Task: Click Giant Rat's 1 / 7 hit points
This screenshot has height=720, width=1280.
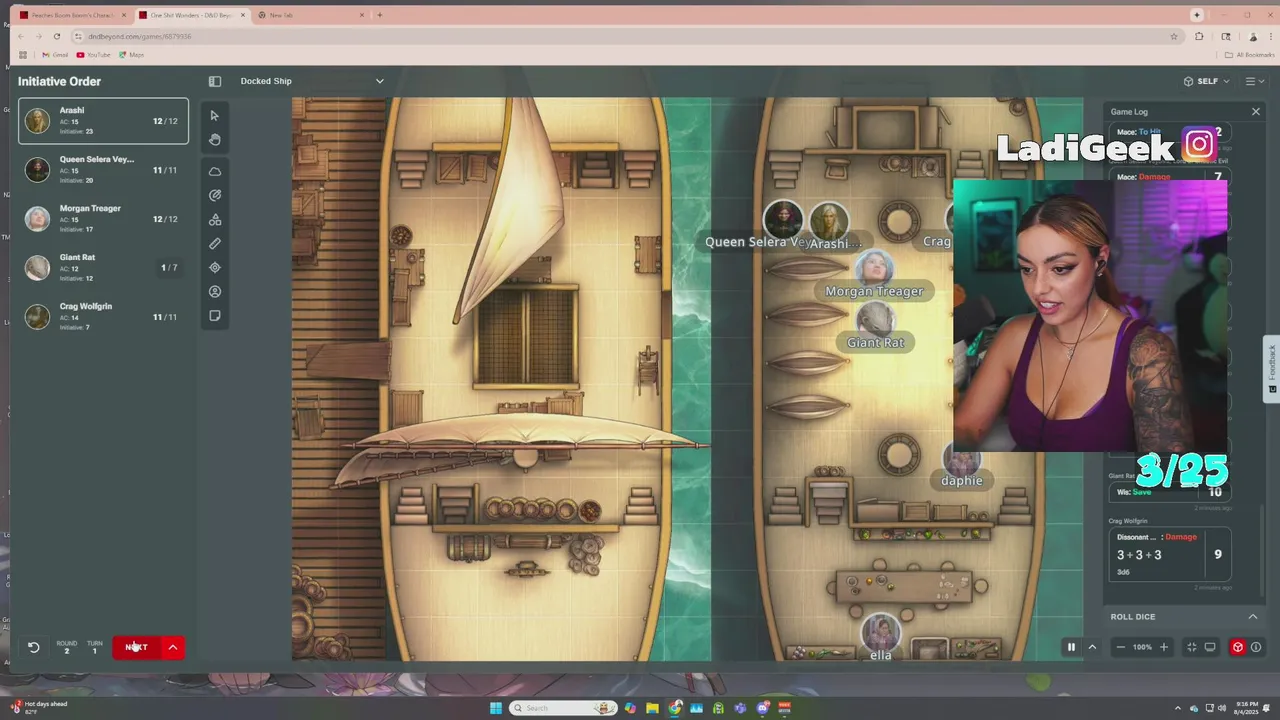Action: (x=169, y=268)
